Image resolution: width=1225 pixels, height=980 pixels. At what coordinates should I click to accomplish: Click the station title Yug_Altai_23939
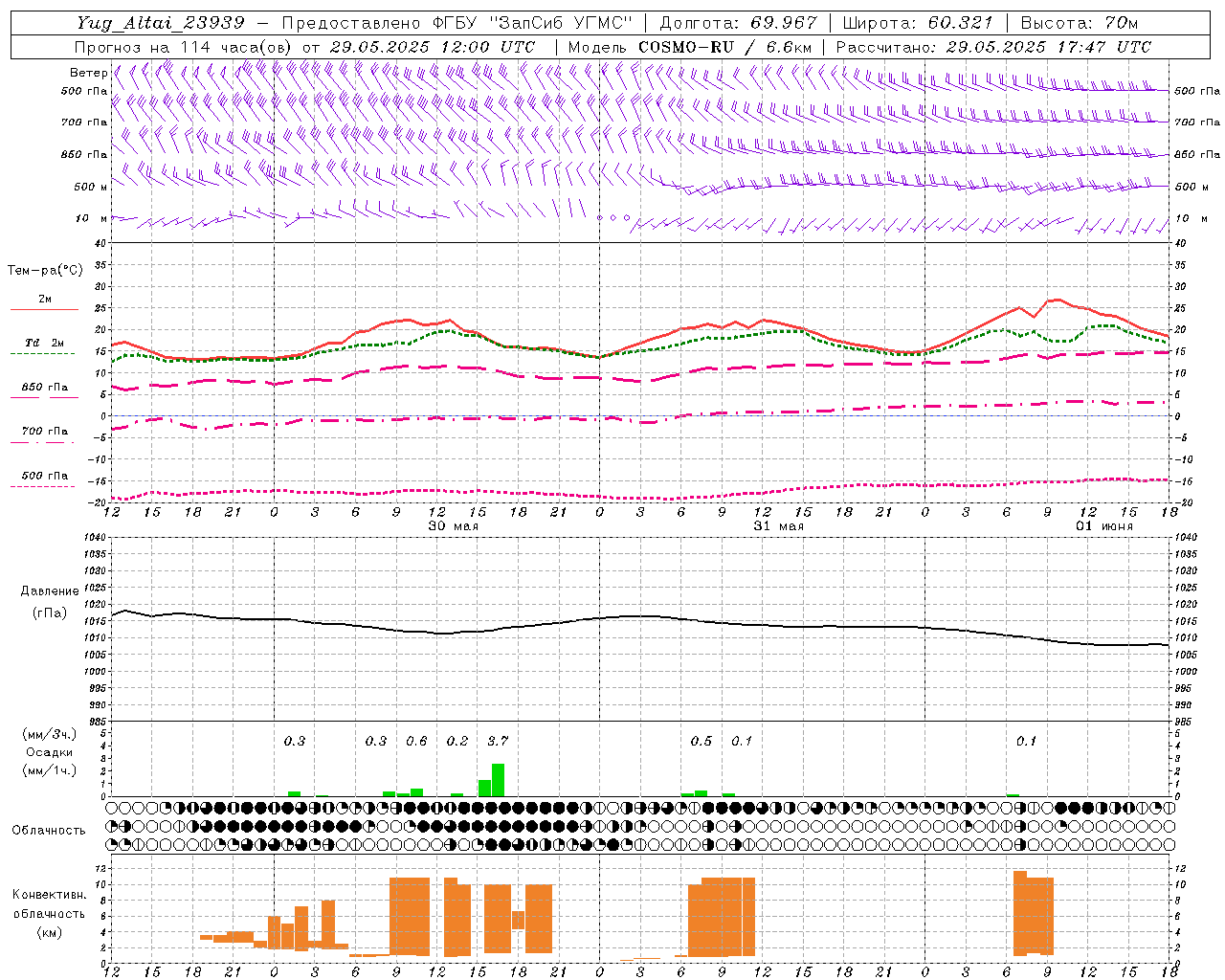pyautogui.click(x=161, y=23)
